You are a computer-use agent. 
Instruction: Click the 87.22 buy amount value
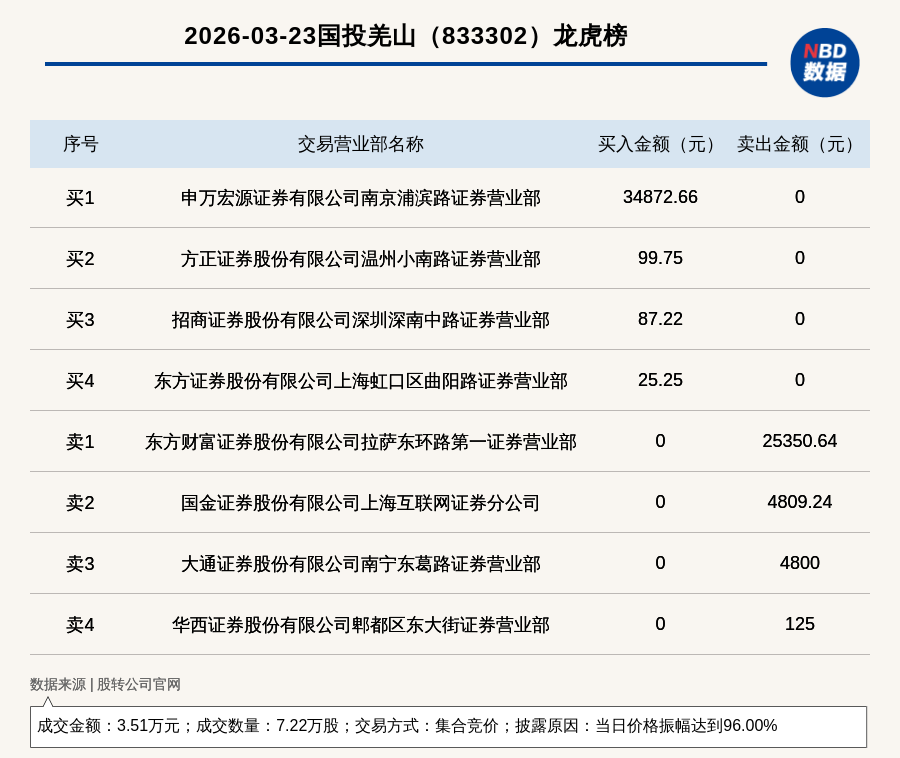click(660, 319)
